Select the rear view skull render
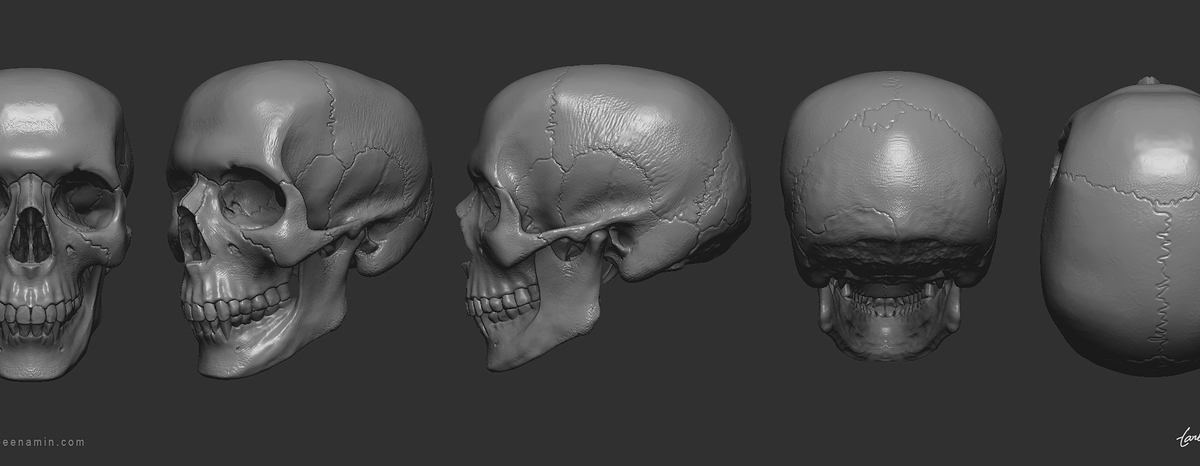Image resolution: width=1200 pixels, height=466 pixels. click(892, 215)
